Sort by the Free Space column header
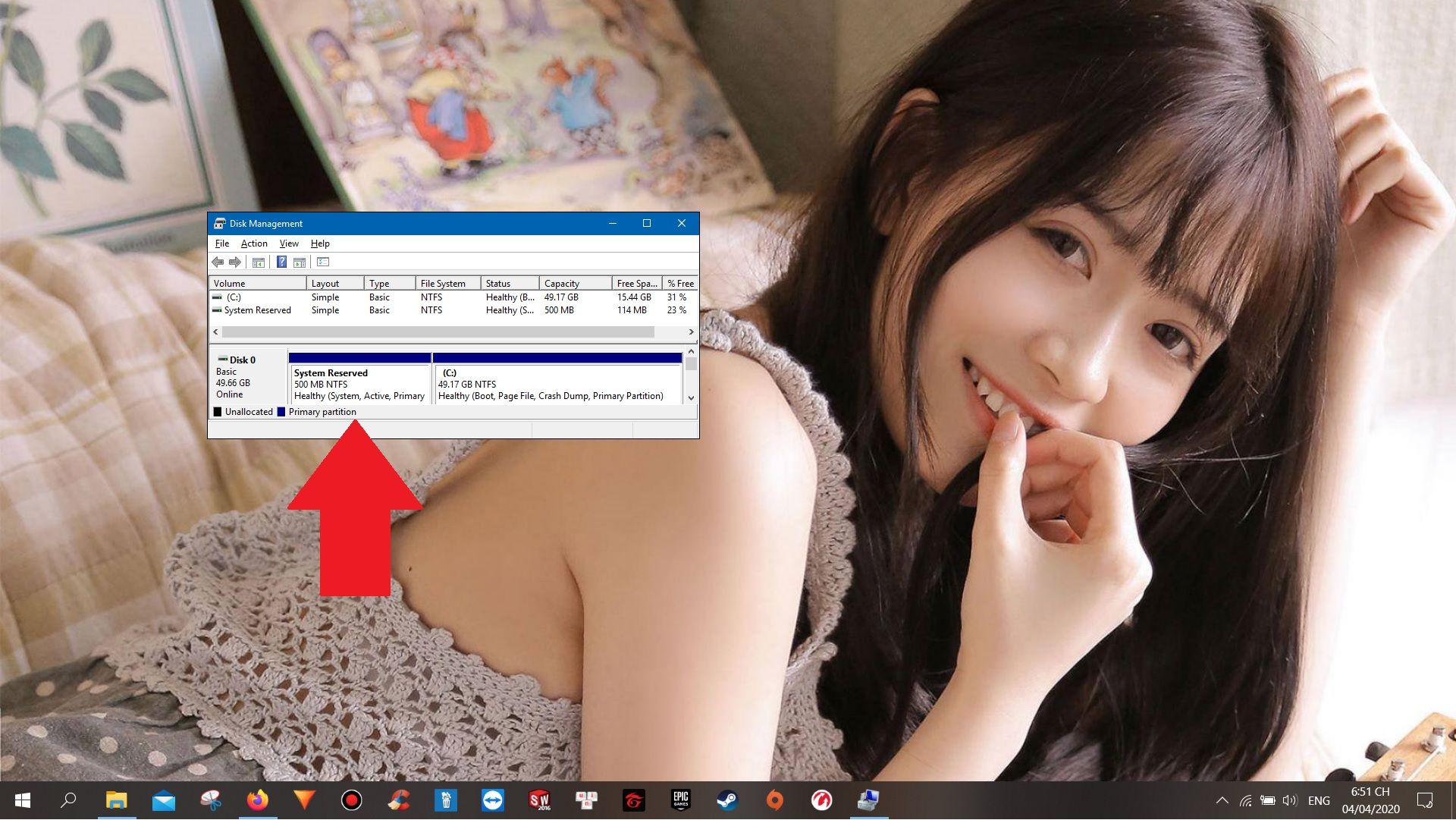This screenshot has height=820, width=1456. (x=637, y=284)
